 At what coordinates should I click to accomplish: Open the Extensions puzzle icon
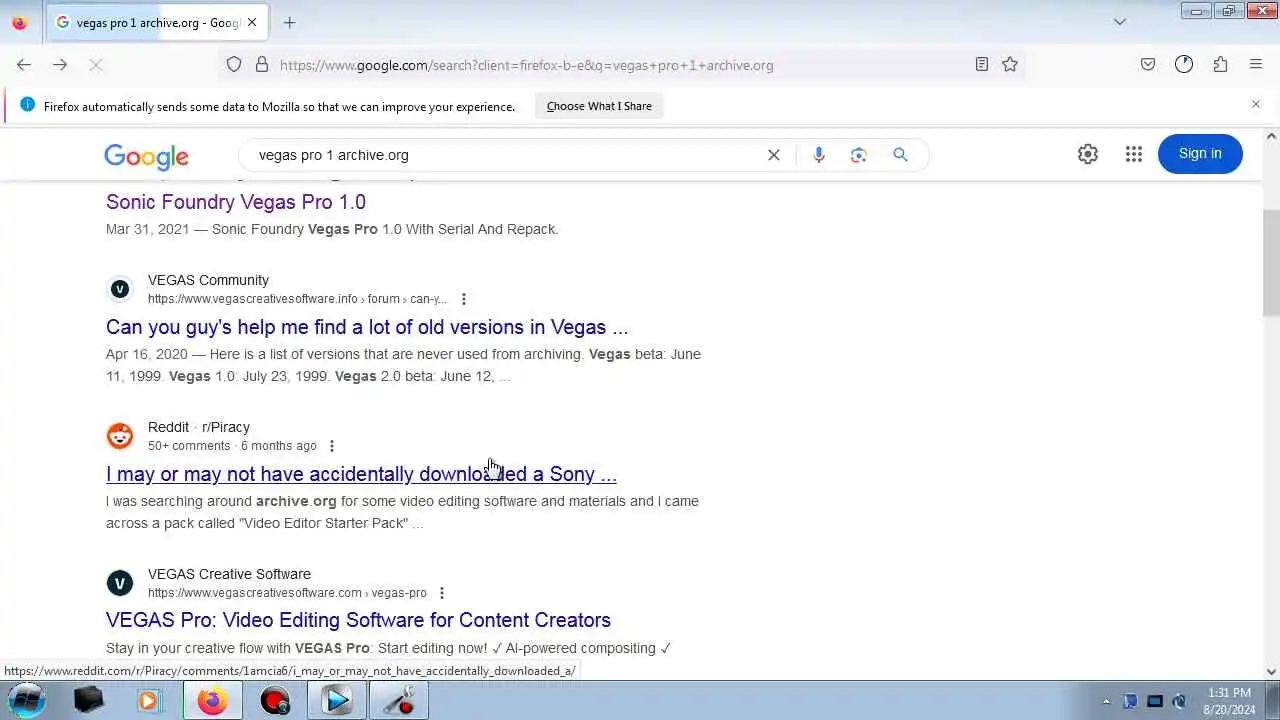tap(1220, 65)
